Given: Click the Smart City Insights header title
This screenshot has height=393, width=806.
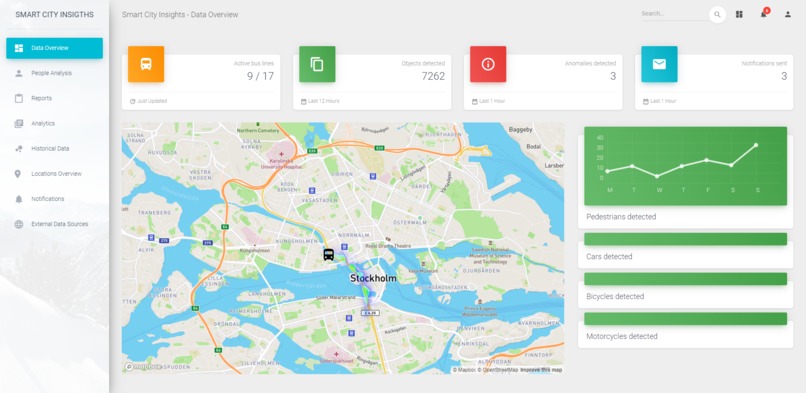Looking at the screenshot, I should [180, 15].
